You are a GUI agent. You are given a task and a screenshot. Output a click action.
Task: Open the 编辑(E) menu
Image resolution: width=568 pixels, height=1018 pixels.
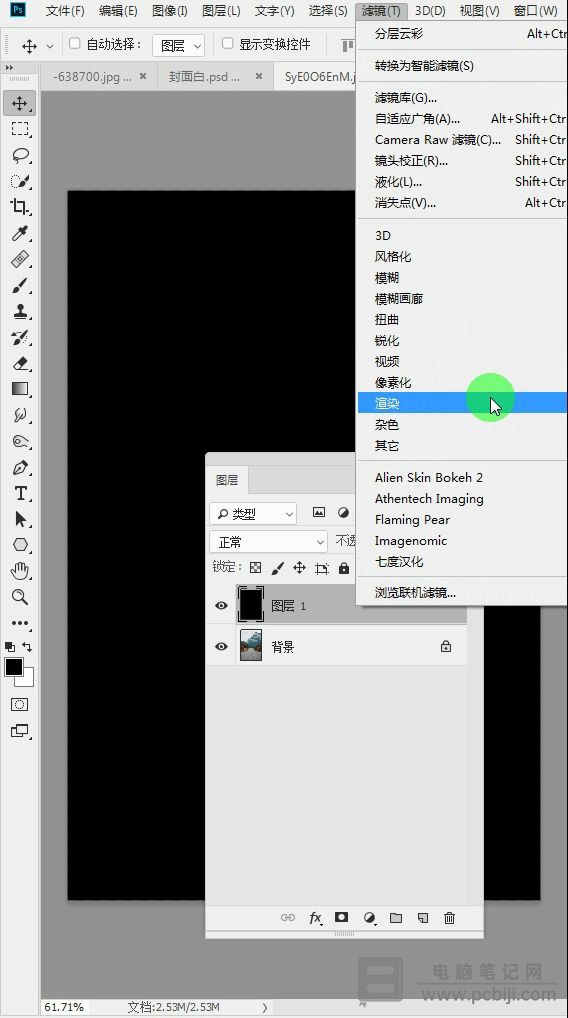click(x=118, y=11)
